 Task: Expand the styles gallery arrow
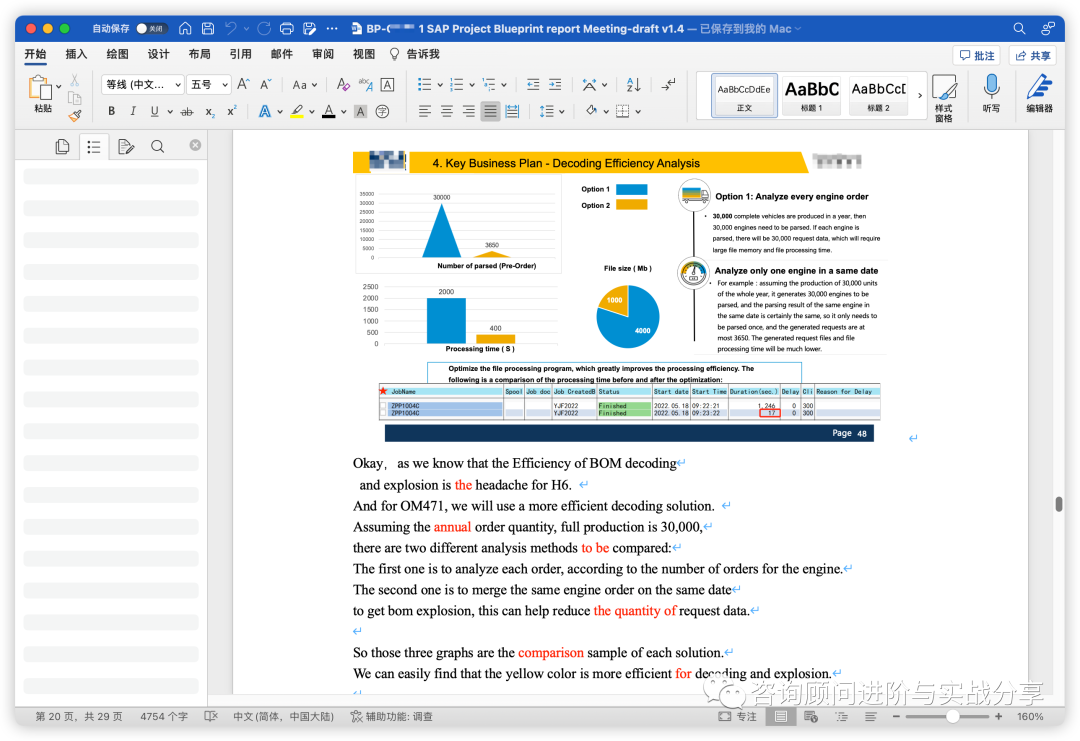point(920,96)
